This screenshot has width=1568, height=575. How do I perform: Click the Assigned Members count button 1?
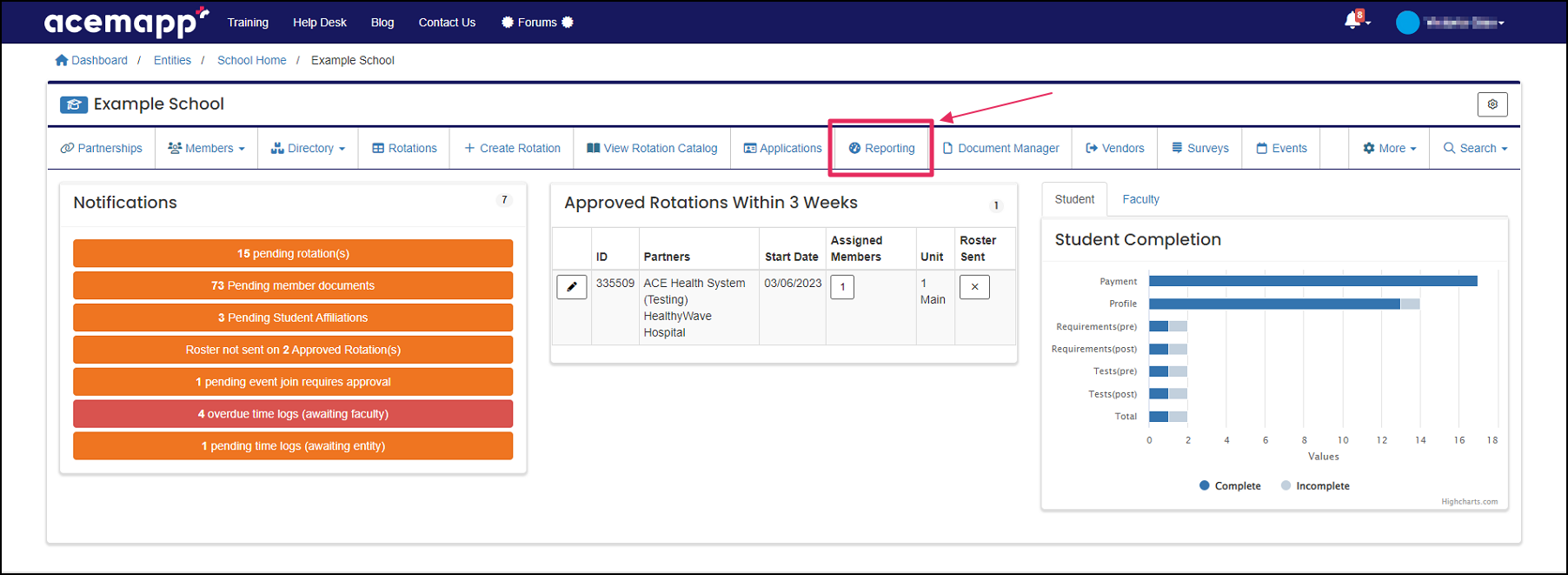coord(842,287)
